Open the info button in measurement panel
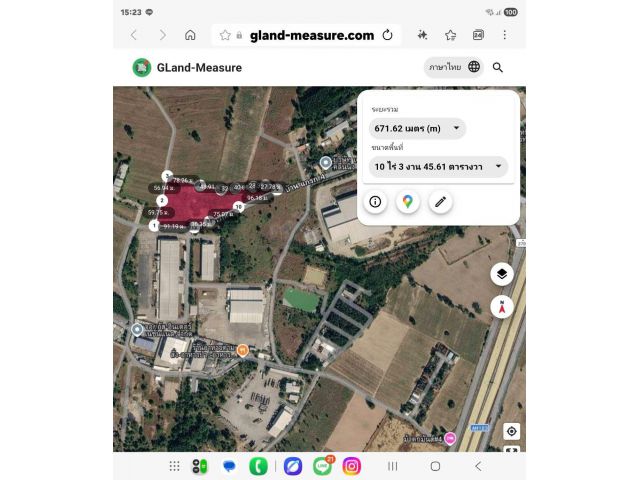 [x=375, y=202]
